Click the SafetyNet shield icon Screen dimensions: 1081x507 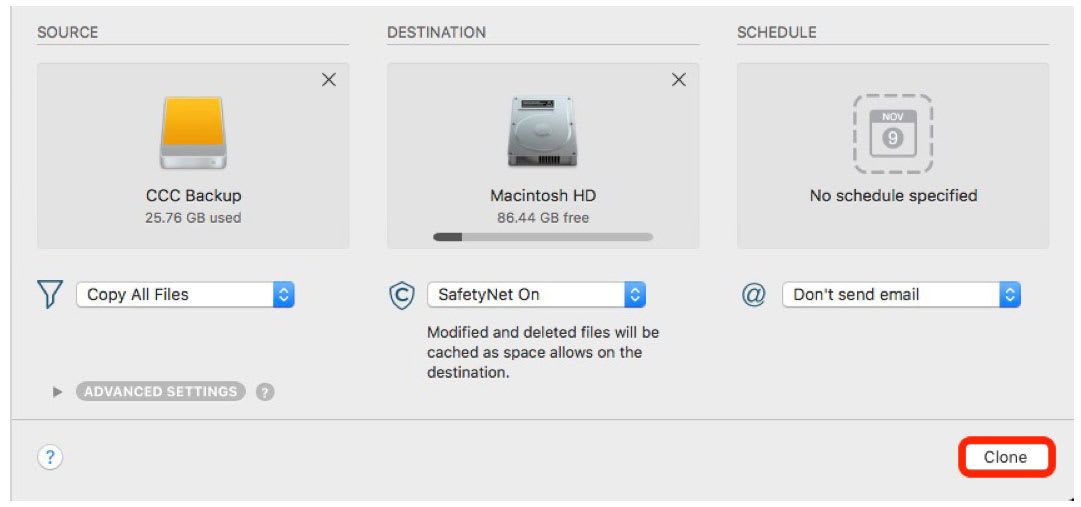click(401, 295)
